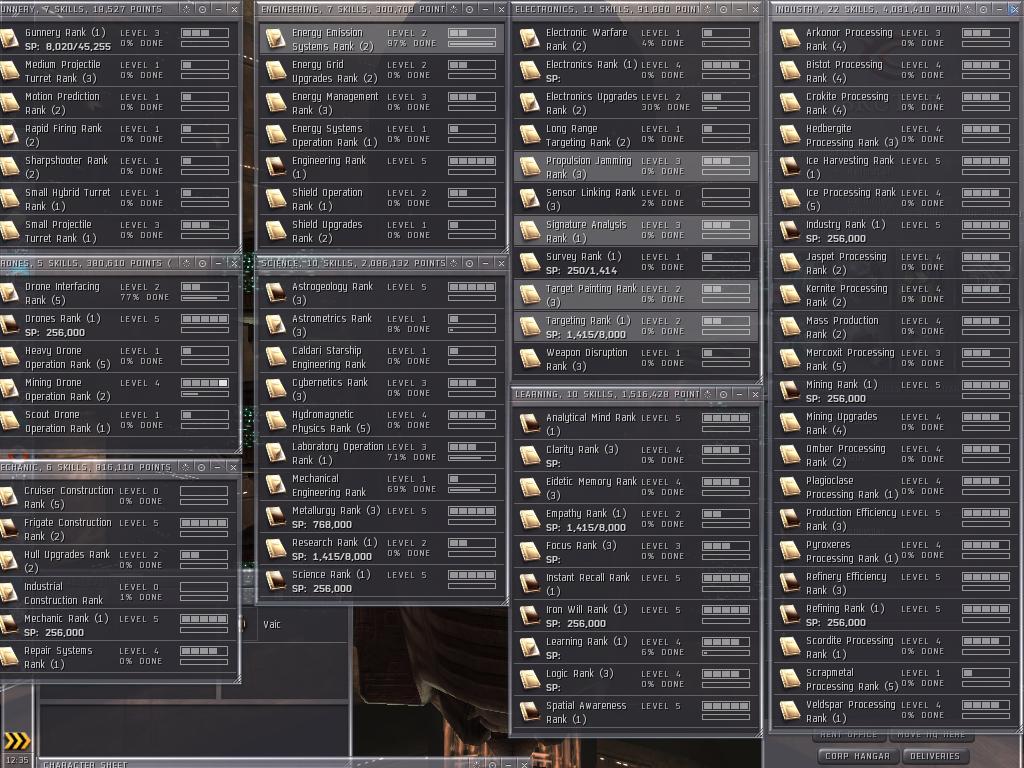Image resolution: width=1024 pixels, height=768 pixels.
Task: Select the Repair Systems Rank skill
Action: pos(119,657)
